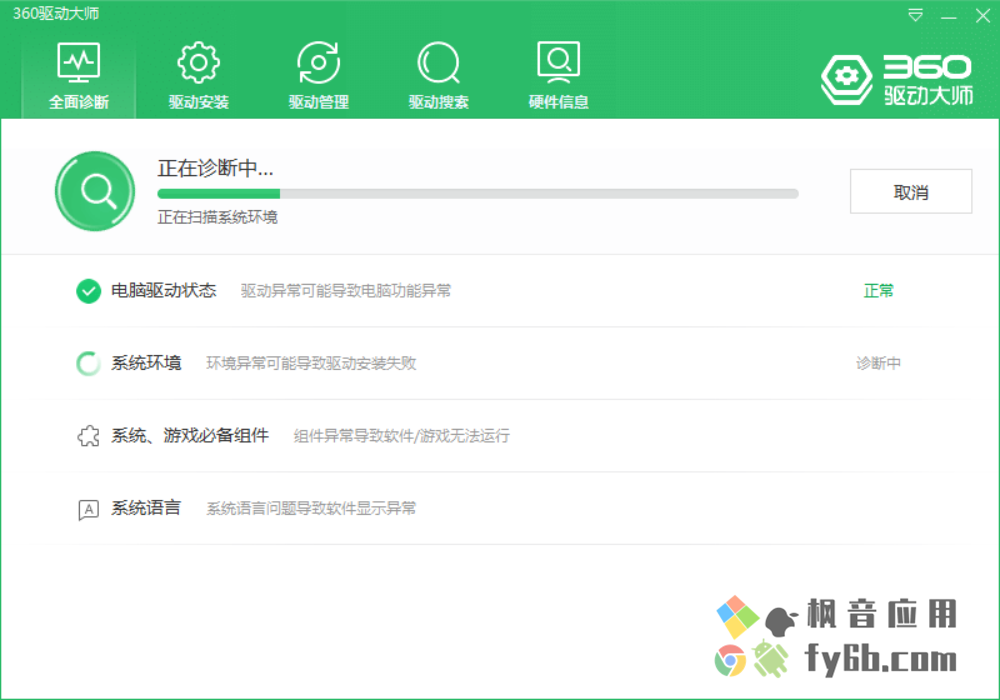Click the description 驱动异常可能导致电脑功能异常
This screenshot has height=700, width=1000.
click(x=346, y=291)
